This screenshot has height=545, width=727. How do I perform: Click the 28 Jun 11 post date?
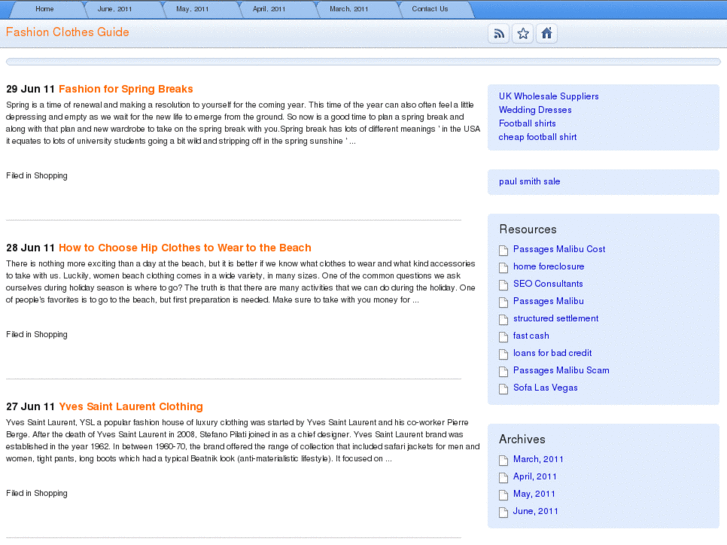tap(30, 248)
